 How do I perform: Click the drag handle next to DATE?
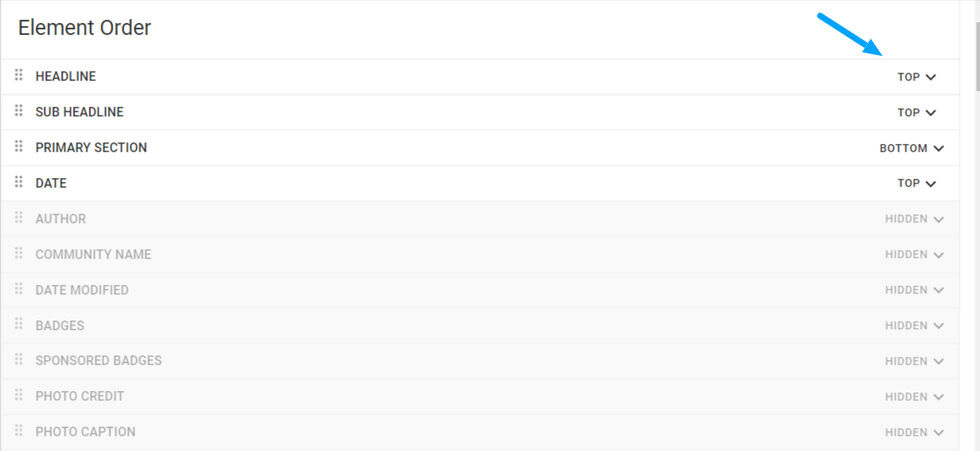point(18,183)
